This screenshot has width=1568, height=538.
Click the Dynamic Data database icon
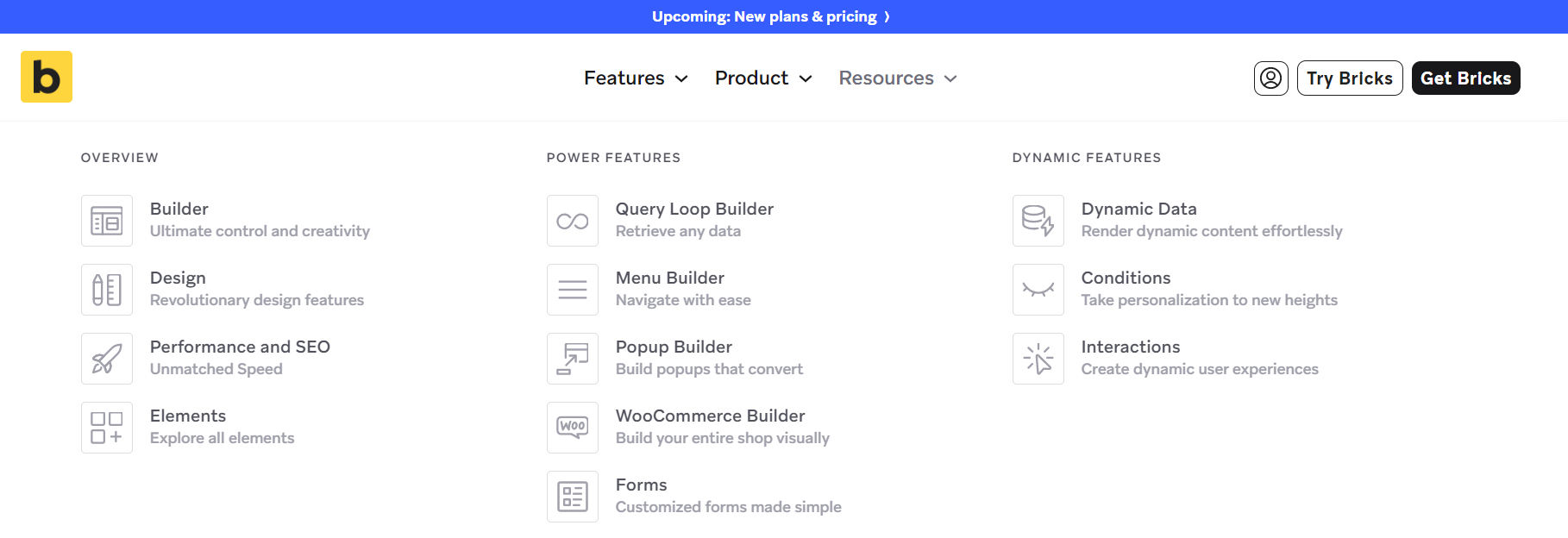click(1038, 221)
